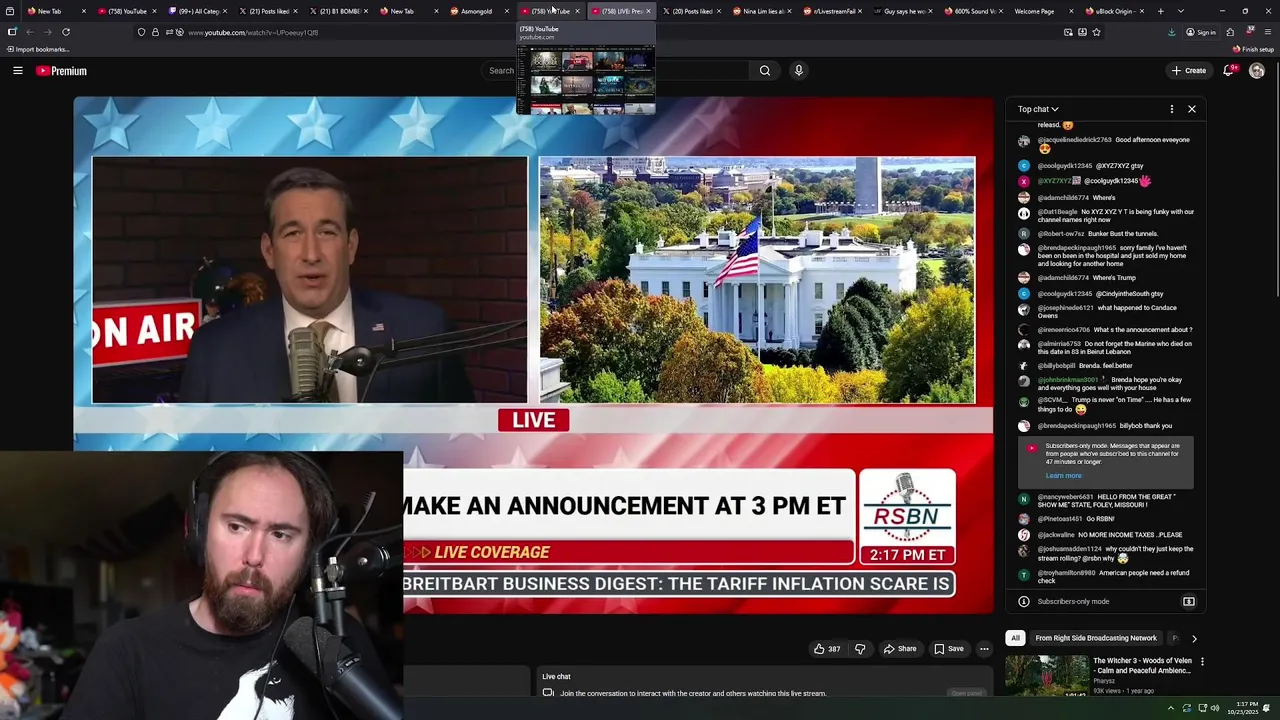Expand the Top chat dropdown
This screenshot has width=1280, height=720.
(1038, 109)
